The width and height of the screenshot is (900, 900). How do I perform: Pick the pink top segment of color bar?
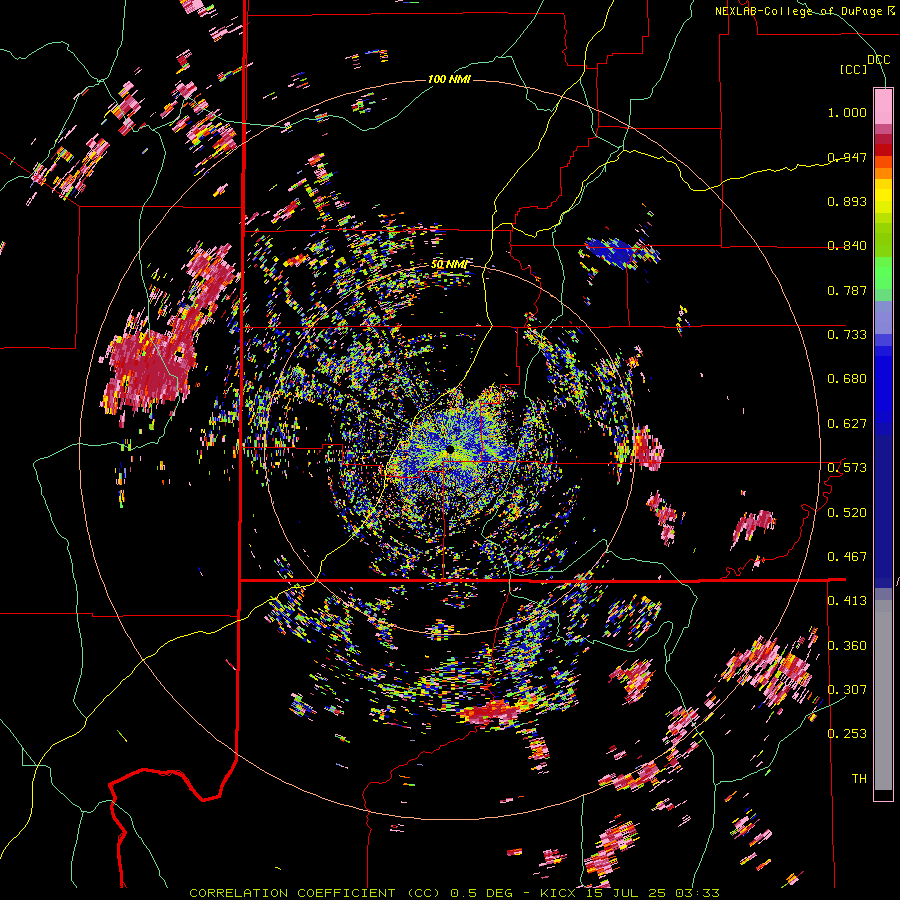(x=883, y=106)
